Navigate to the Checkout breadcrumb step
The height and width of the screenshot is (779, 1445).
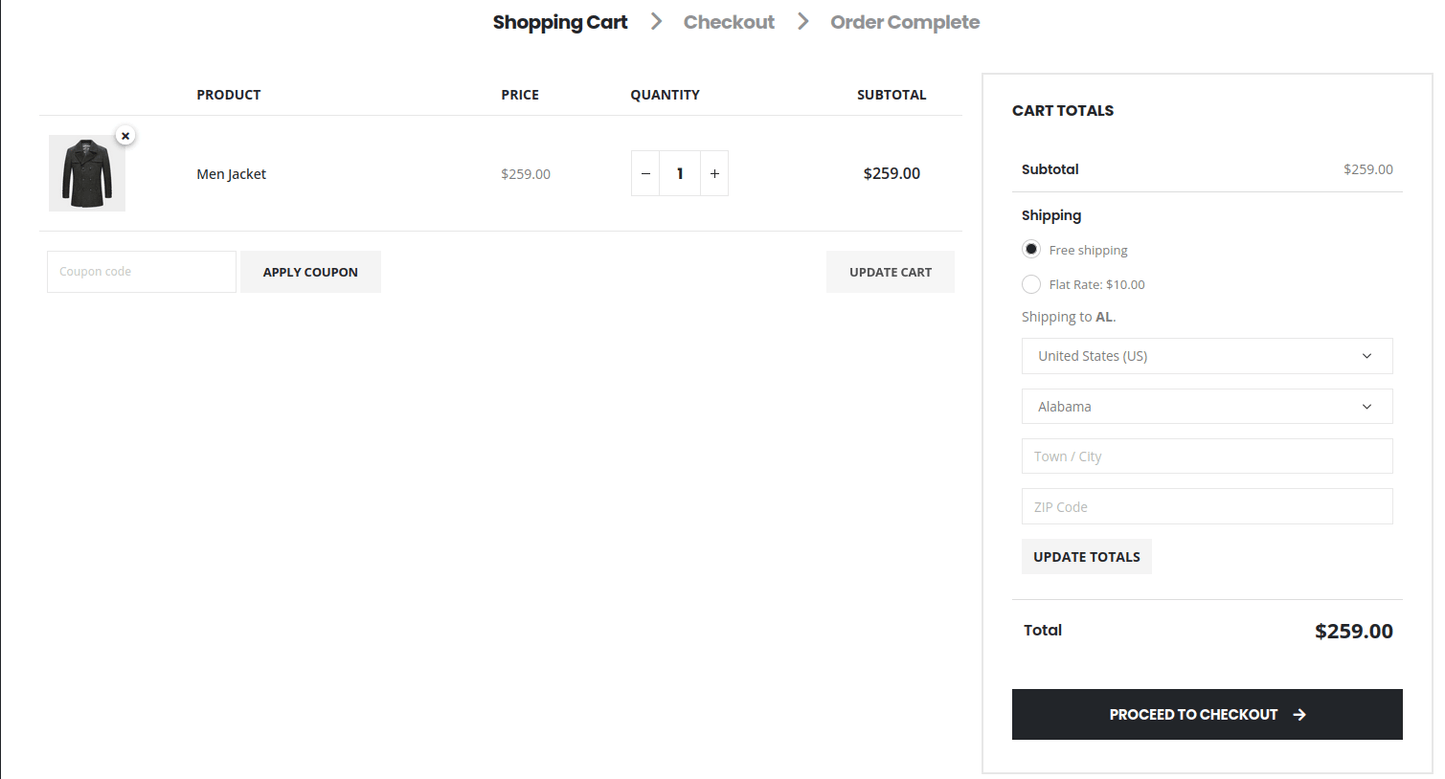coord(728,21)
